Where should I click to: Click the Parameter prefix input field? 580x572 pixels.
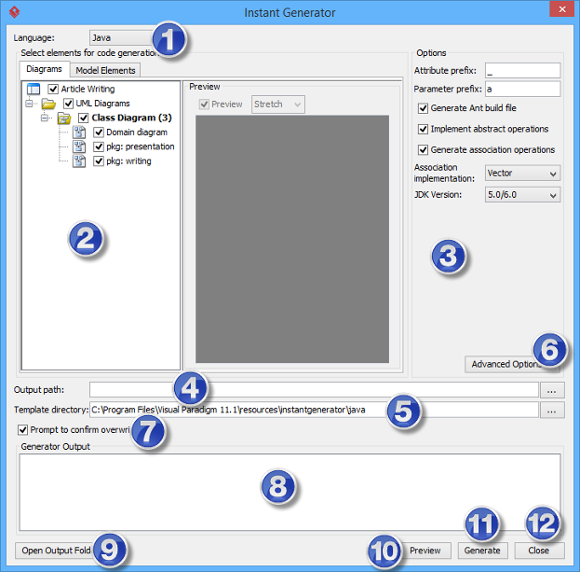523,89
